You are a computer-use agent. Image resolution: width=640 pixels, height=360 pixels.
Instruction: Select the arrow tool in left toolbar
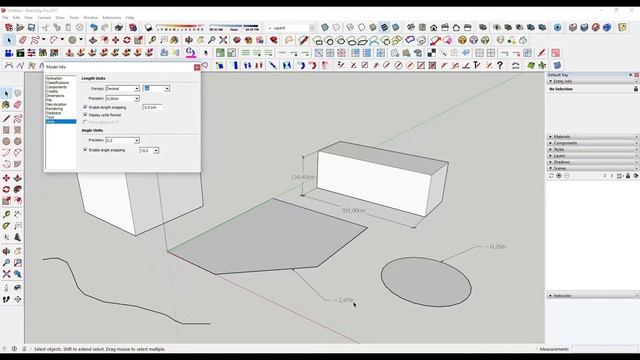click(x=6, y=94)
